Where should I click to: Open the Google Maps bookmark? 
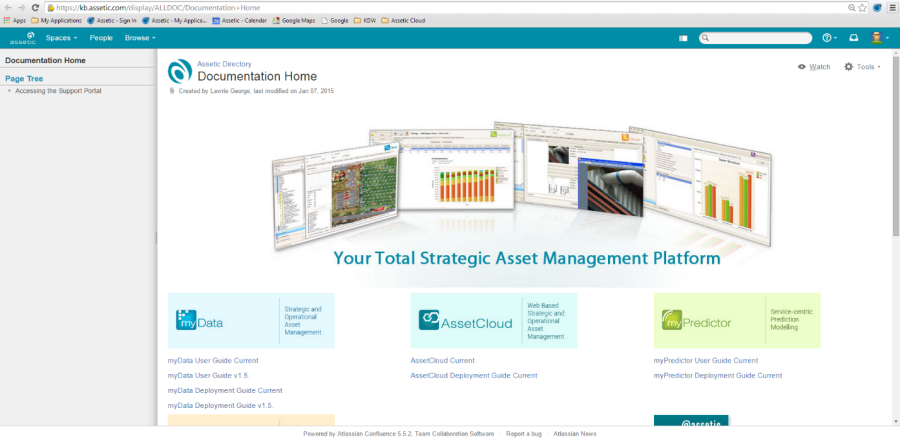(x=294, y=21)
